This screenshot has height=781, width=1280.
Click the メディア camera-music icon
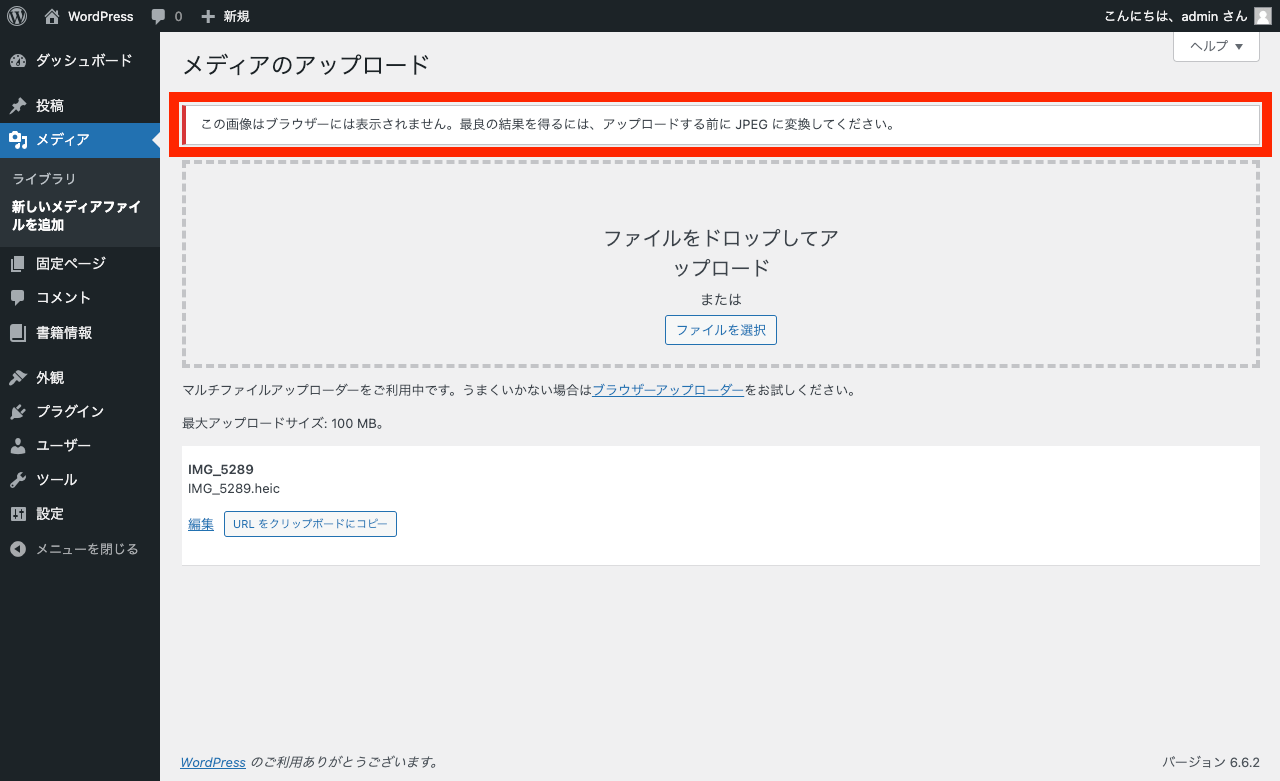point(18,140)
